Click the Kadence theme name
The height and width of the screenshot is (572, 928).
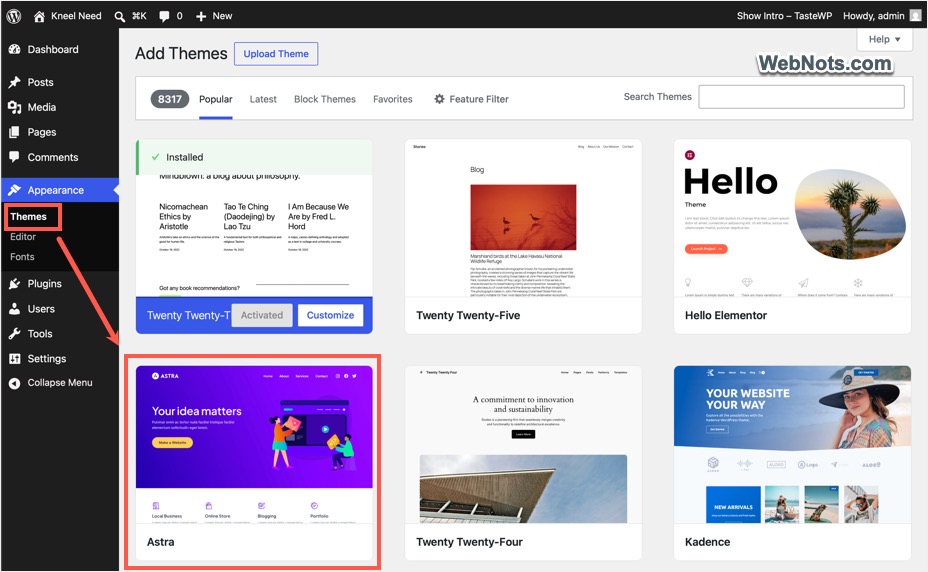(x=707, y=542)
